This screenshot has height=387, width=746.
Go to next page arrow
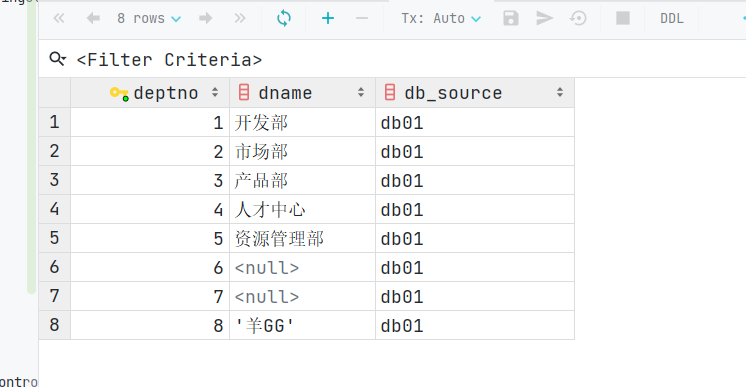(x=206, y=19)
